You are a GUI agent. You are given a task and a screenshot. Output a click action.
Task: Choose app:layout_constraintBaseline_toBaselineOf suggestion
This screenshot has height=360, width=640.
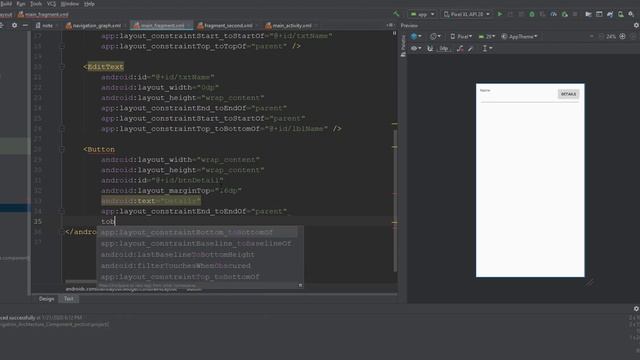(x=197, y=243)
